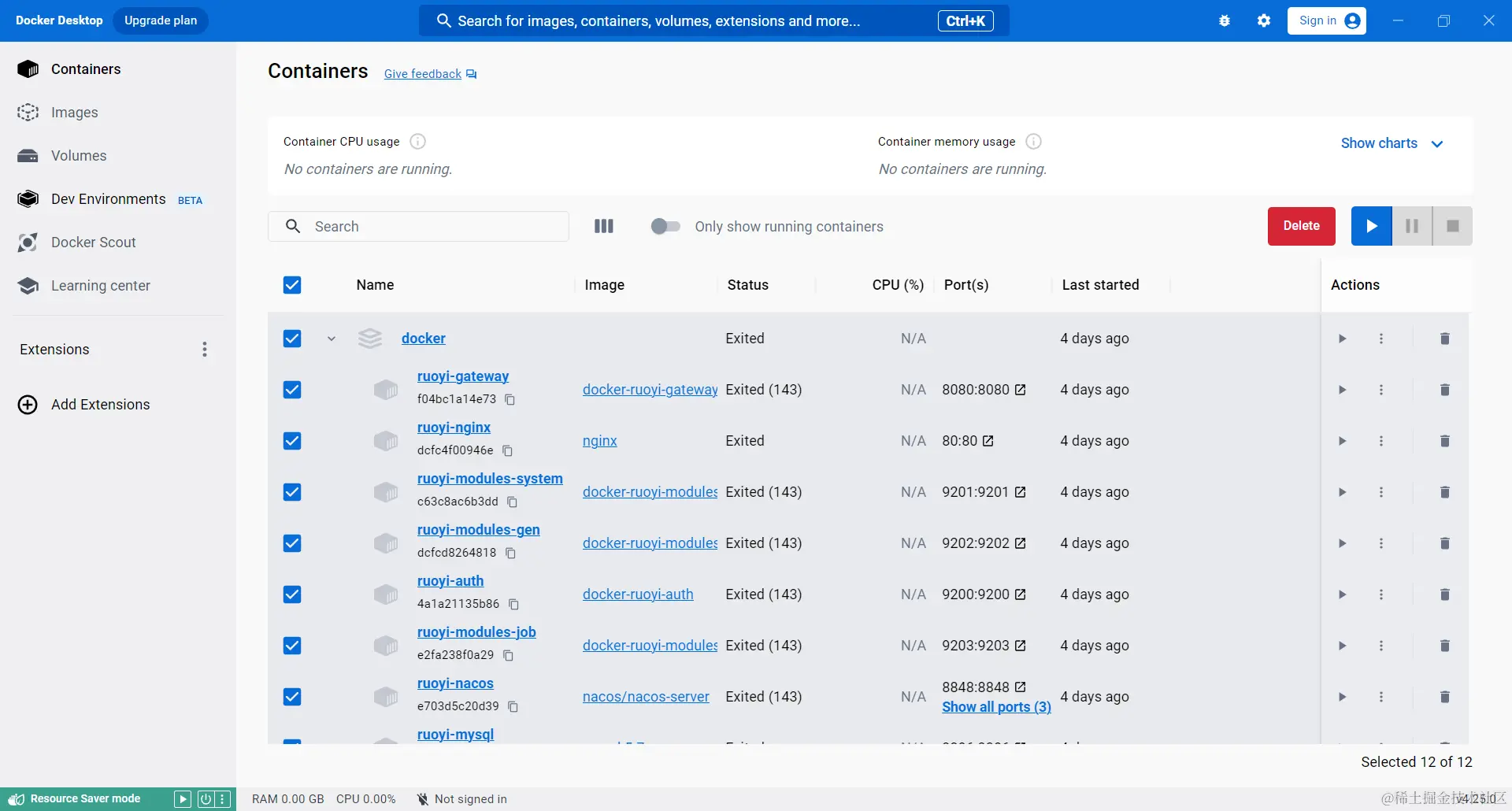
Task: Open more actions for ruoyi-modules-gen
Action: click(1381, 543)
